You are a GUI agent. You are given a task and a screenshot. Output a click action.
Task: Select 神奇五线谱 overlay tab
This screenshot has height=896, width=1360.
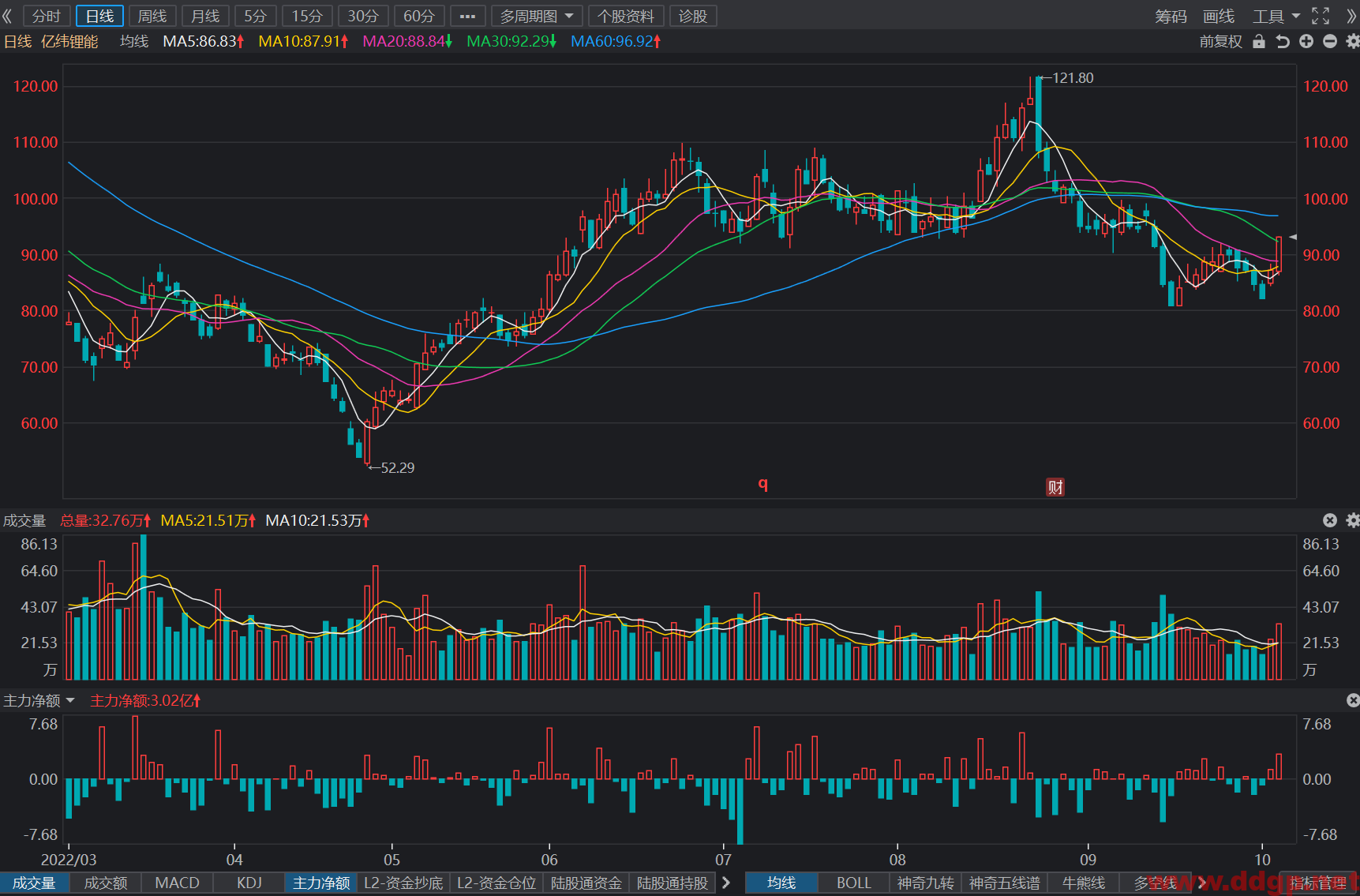tap(1005, 883)
